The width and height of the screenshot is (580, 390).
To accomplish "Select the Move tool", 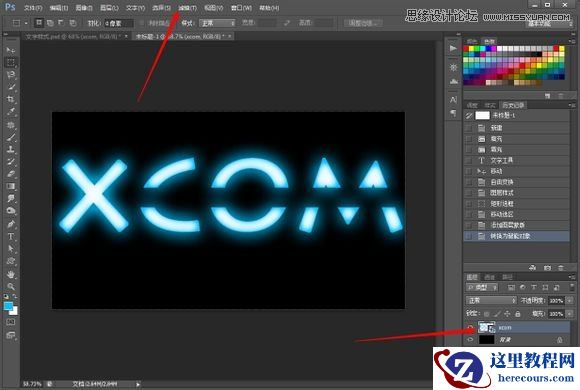I will pos(11,50).
